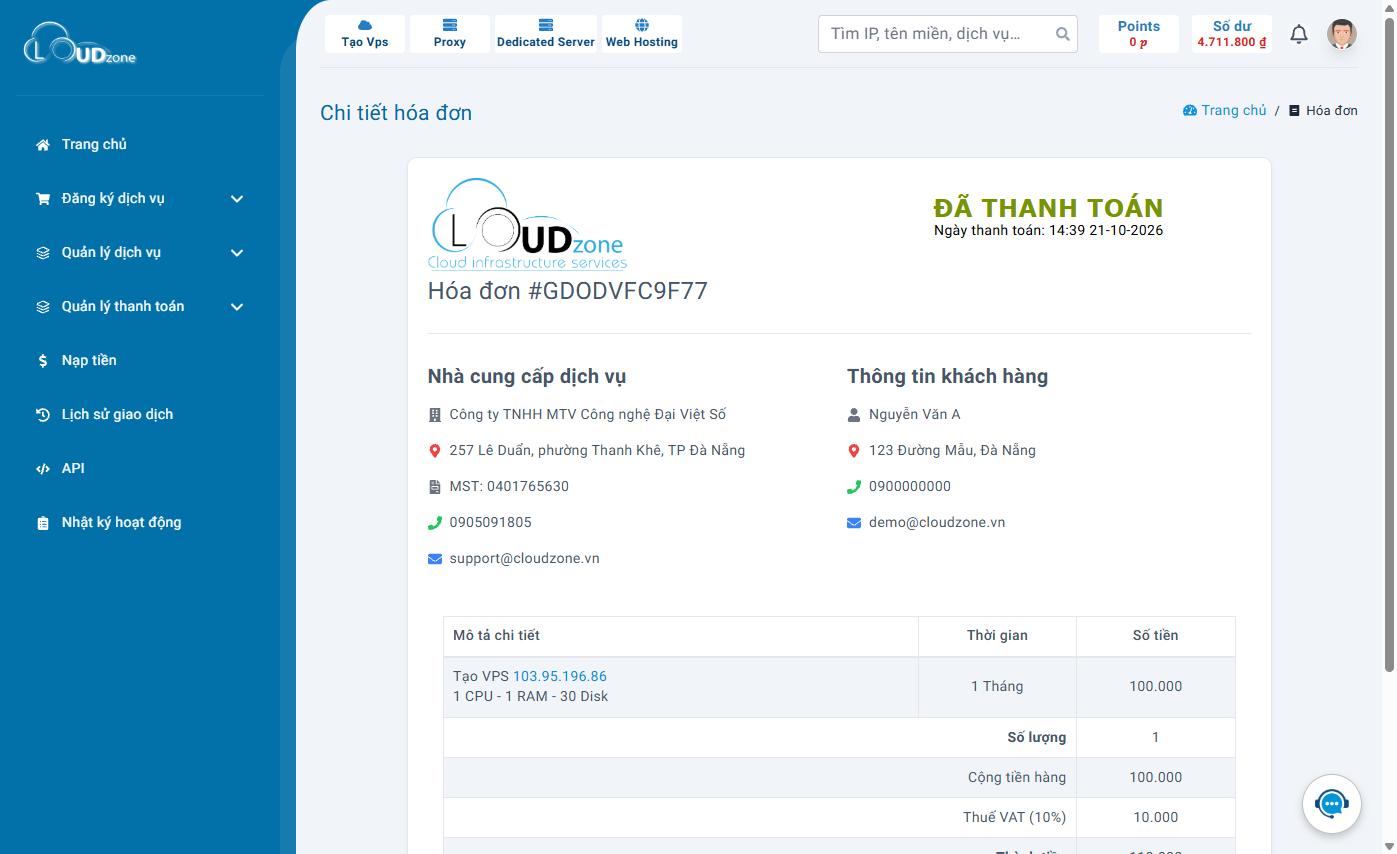
Task: Click the search magnifier icon
Action: tap(1062, 34)
